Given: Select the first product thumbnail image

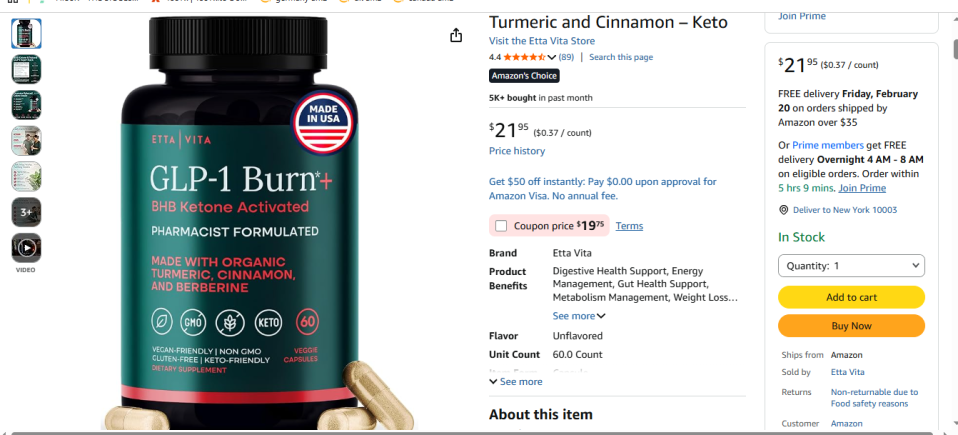Looking at the screenshot, I should [26, 34].
